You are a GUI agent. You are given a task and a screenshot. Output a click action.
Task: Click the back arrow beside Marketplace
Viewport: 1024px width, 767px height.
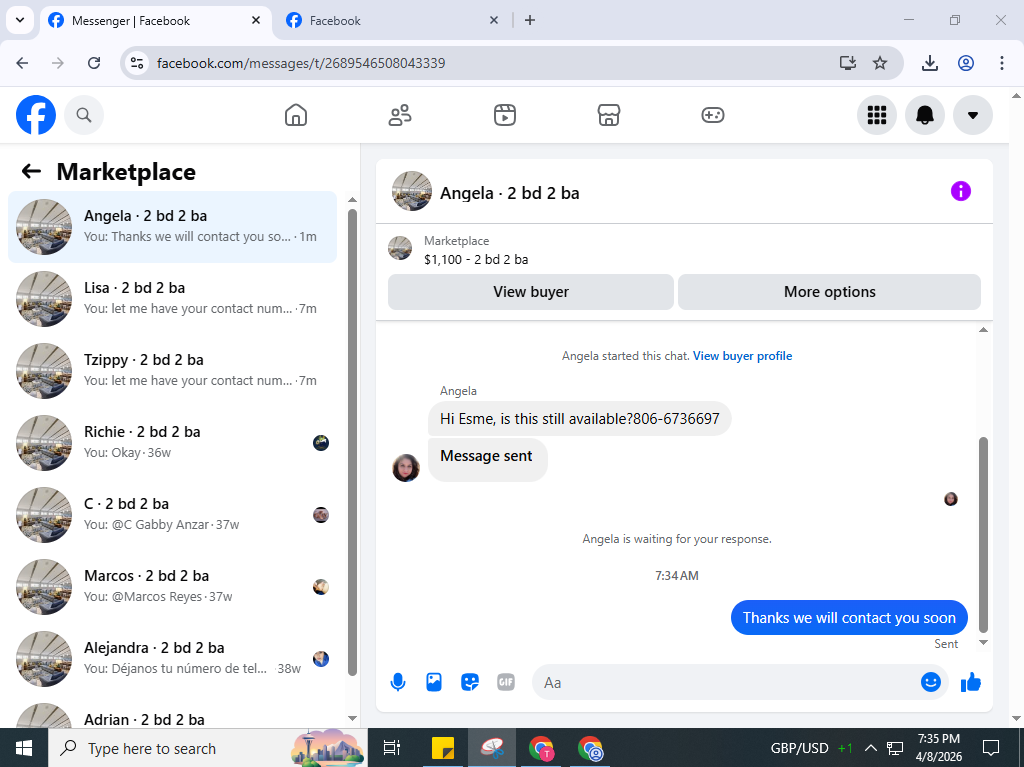[31, 172]
